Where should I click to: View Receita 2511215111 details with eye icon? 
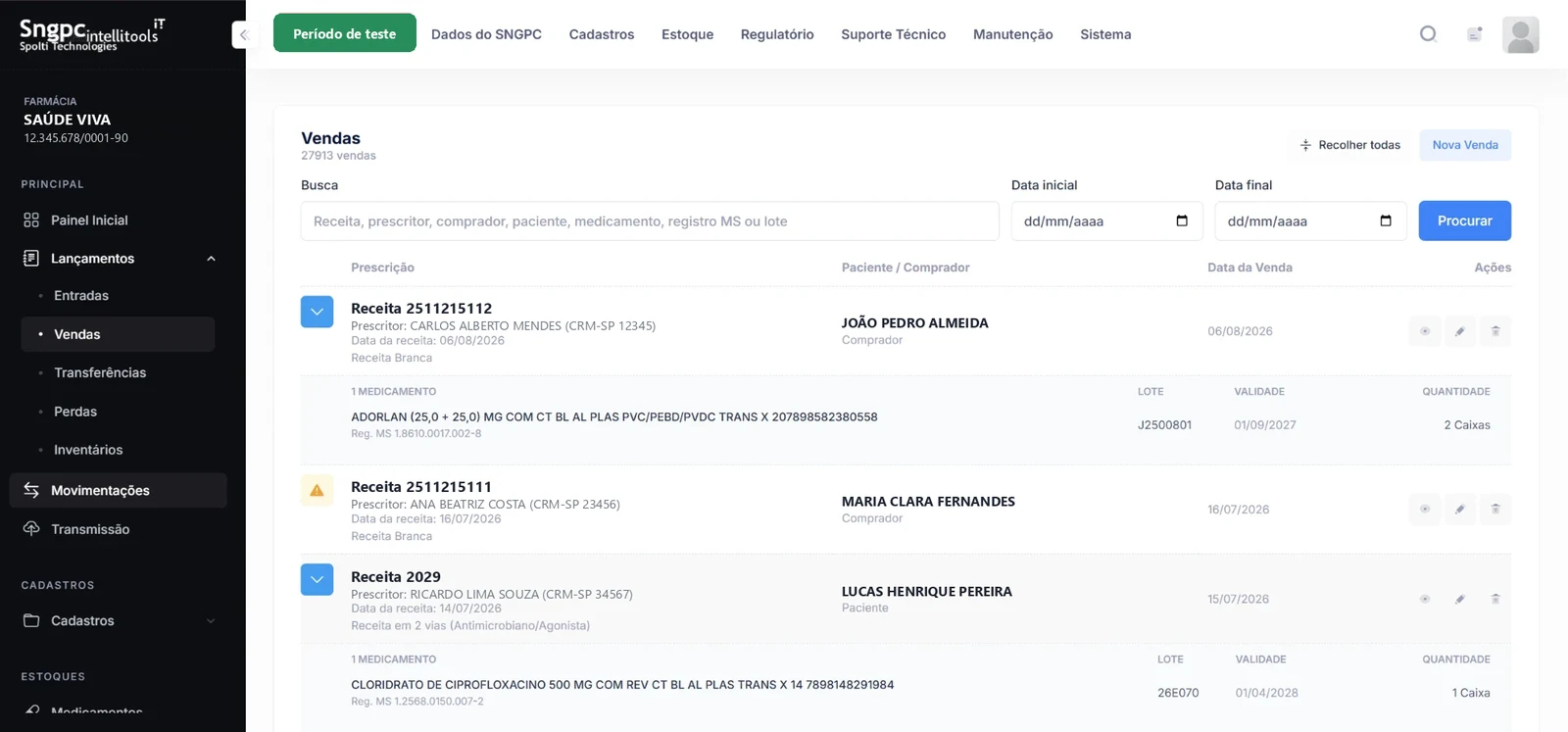tap(1425, 510)
